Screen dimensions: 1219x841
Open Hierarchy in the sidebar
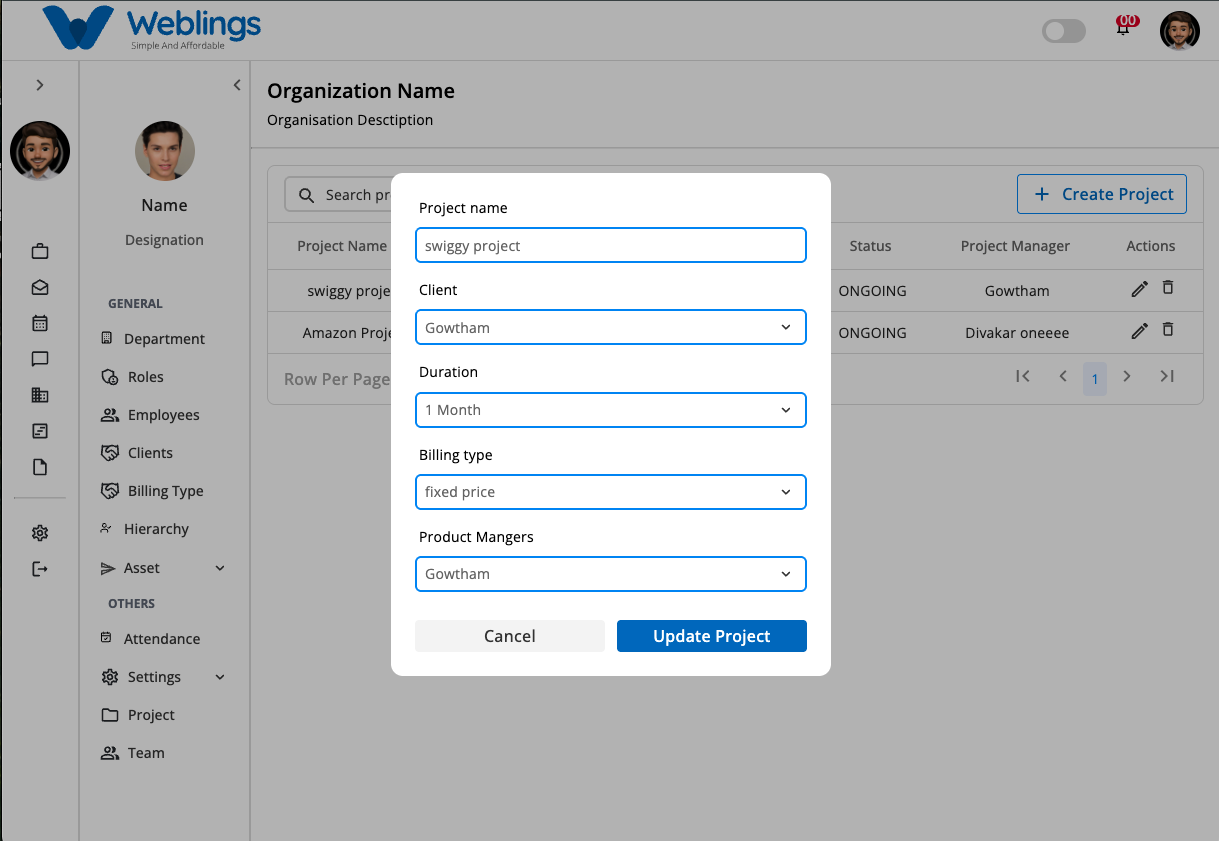coord(144,529)
